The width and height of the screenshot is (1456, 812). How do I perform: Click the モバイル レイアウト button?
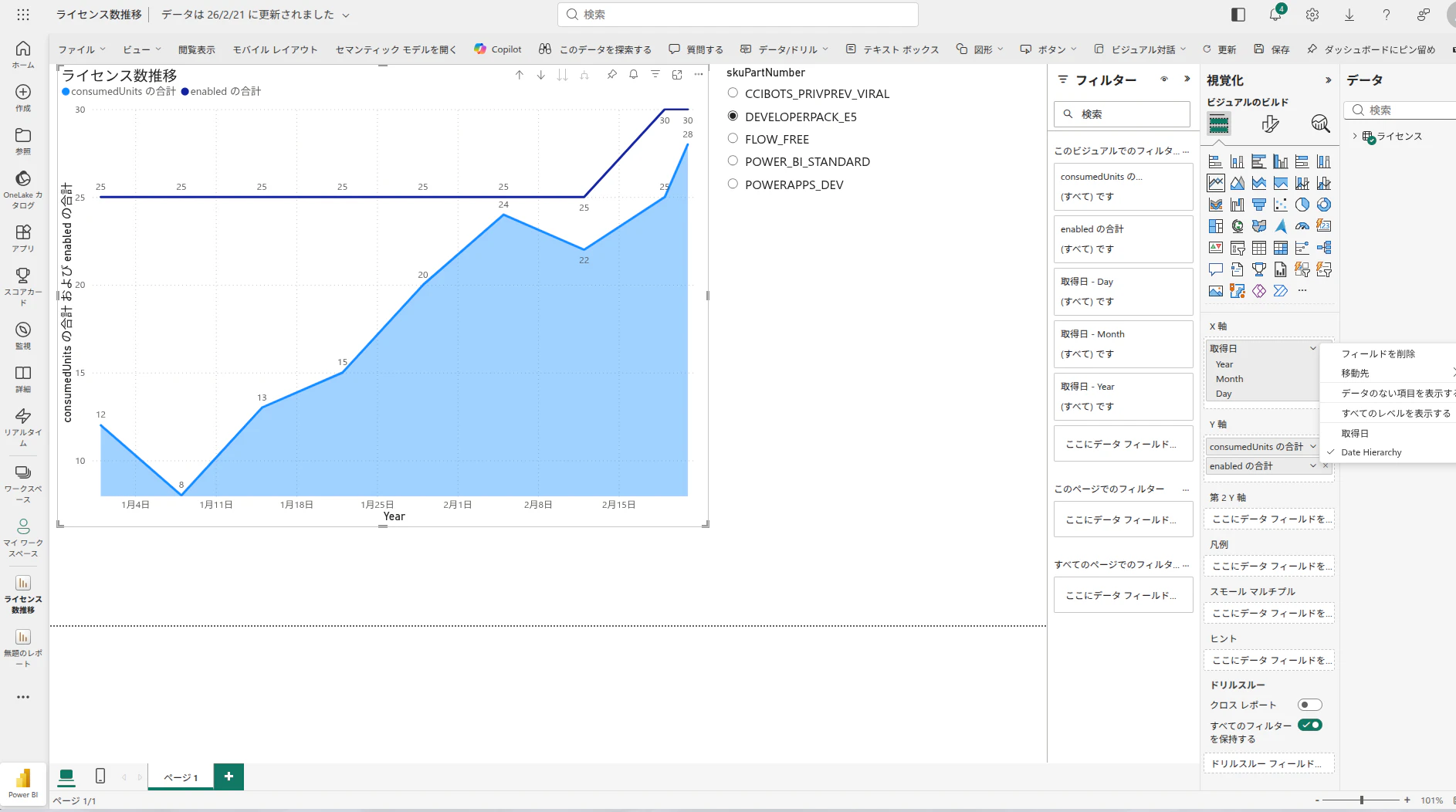[276, 49]
